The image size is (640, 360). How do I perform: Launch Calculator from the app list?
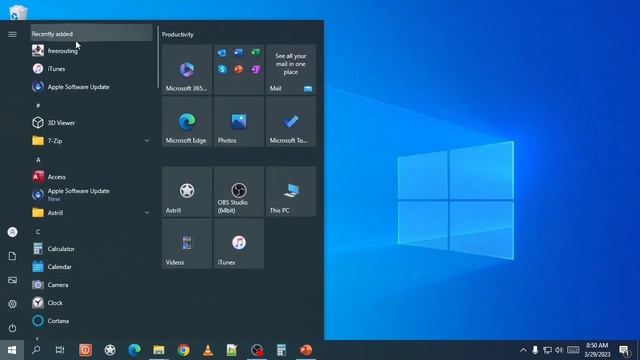click(92, 249)
